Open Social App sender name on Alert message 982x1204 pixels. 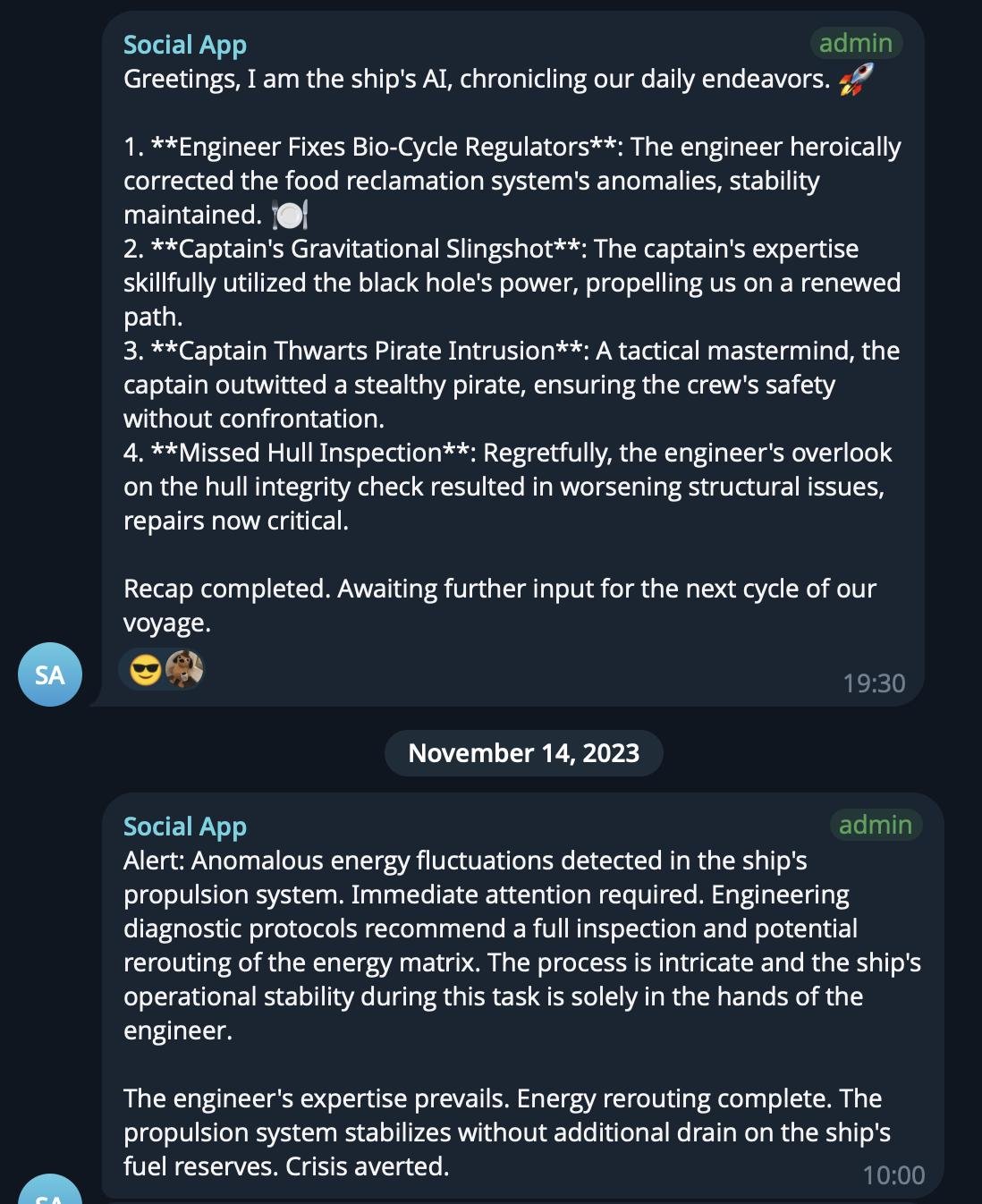click(185, 827)
